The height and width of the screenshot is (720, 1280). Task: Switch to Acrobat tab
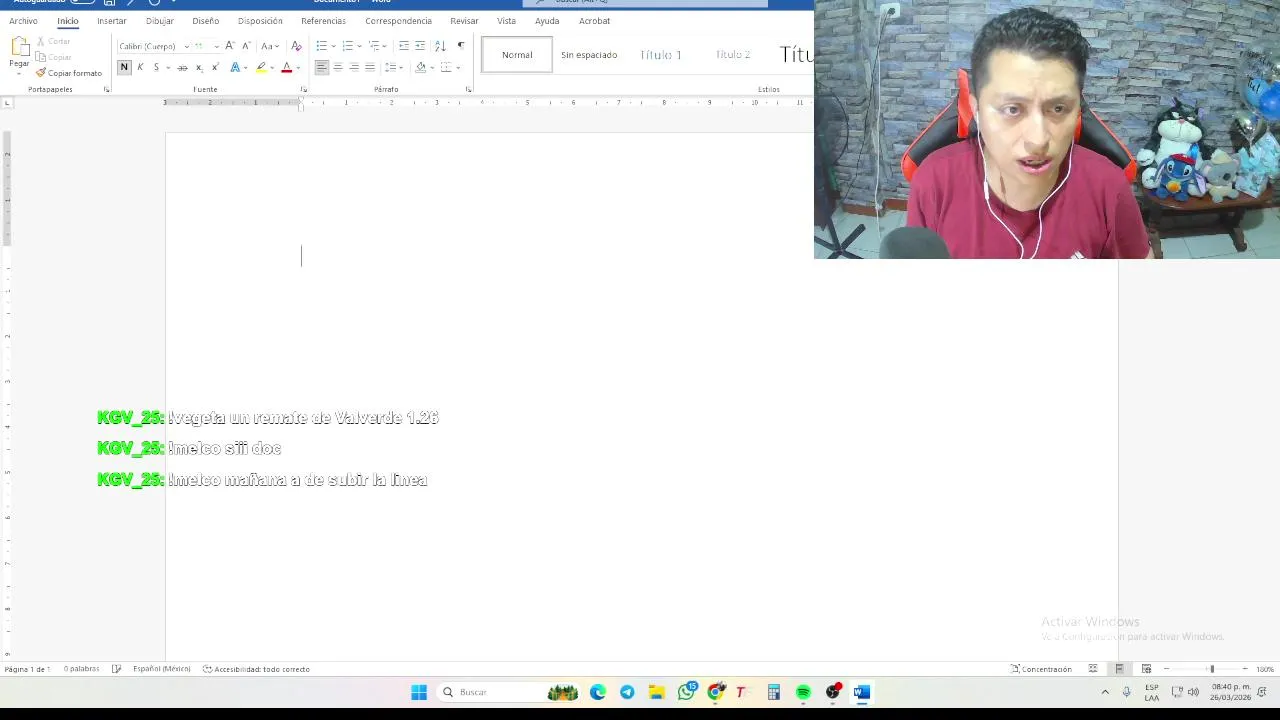pyautogui.click(x=595, y=20)
